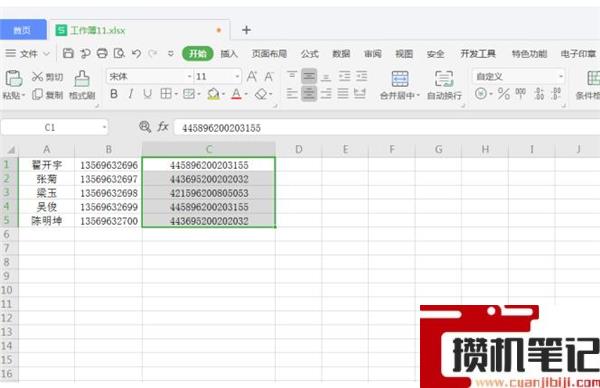
Task: Open Print Preview icon
Action: [x=119, y=53]
